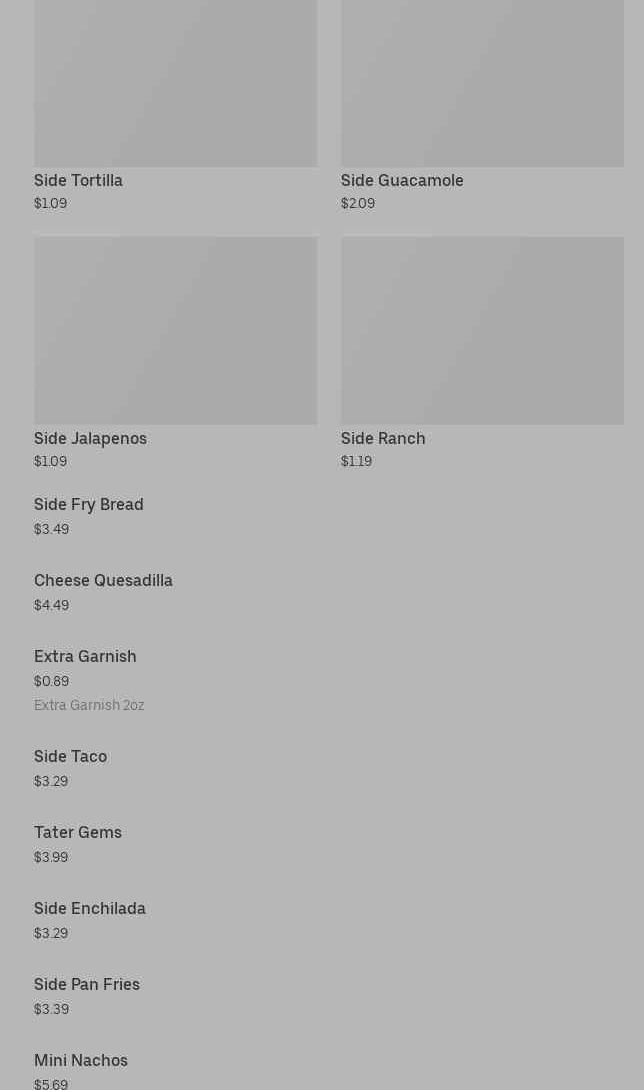This screenshot has width=644, height=1090.
Task: Open the Side Taco menu entry
Action: pyautogui.click(x=70, y=756)
